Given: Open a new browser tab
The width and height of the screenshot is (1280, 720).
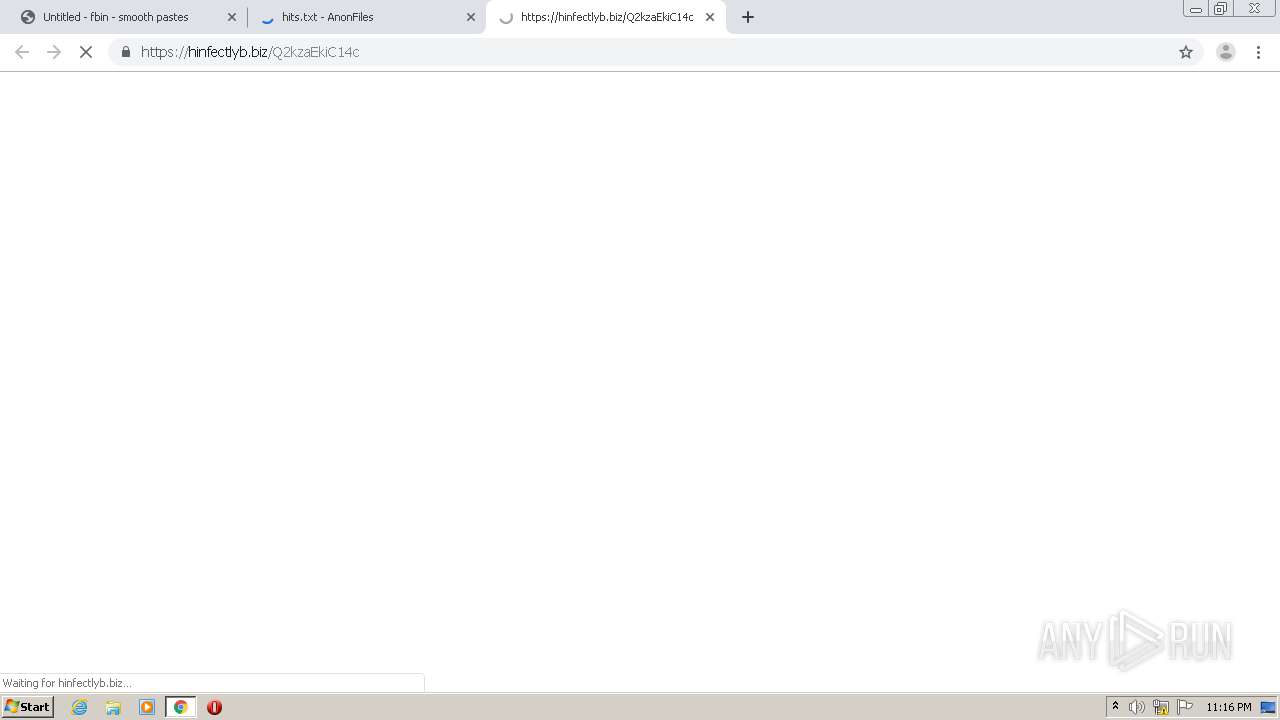Looking at the screenshot, I should (748, 17).
